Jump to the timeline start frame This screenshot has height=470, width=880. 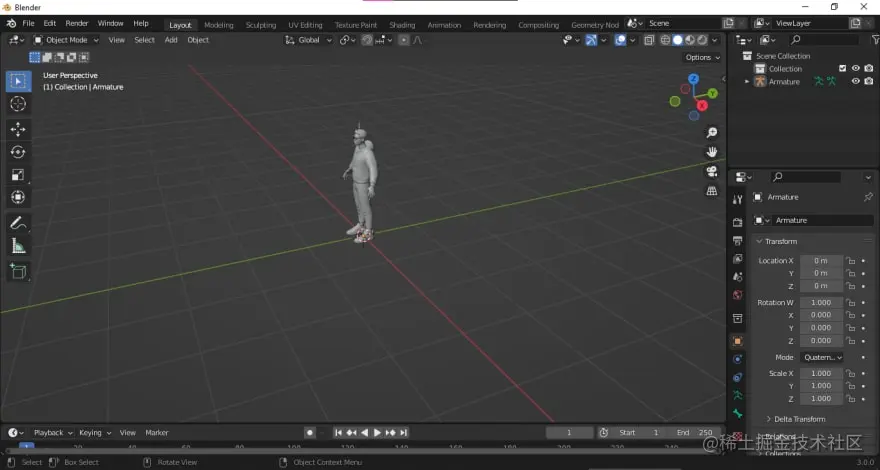(338, 433)
